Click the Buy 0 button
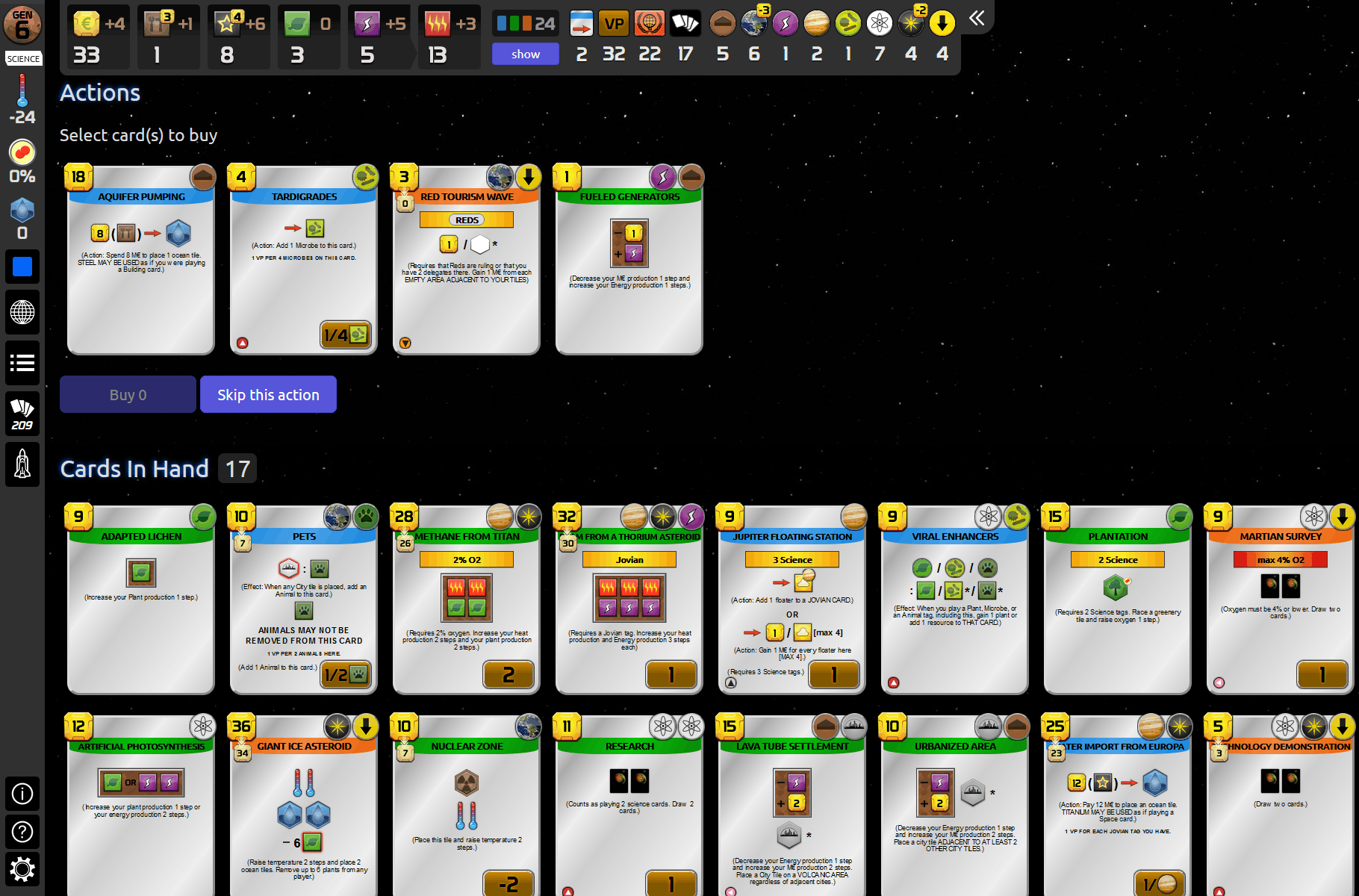This screenshot has height=896, width=1359. [128, 394]
